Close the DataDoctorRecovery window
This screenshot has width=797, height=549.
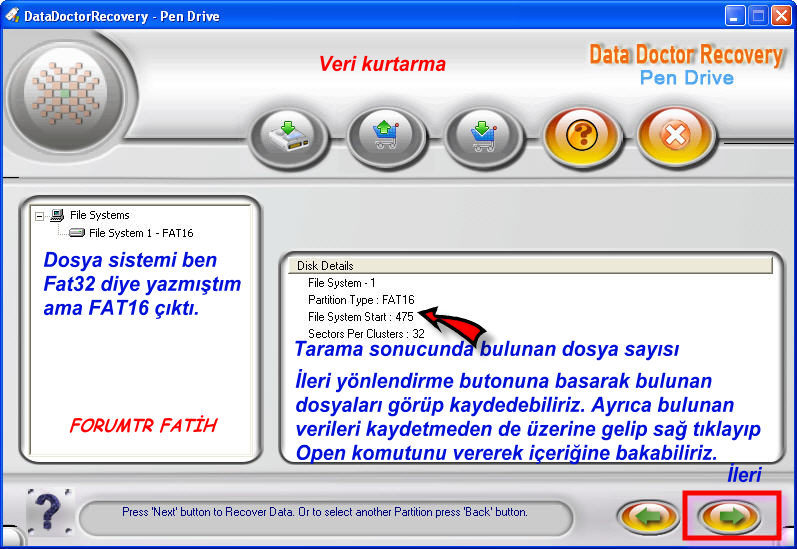[x=781, y=16]
